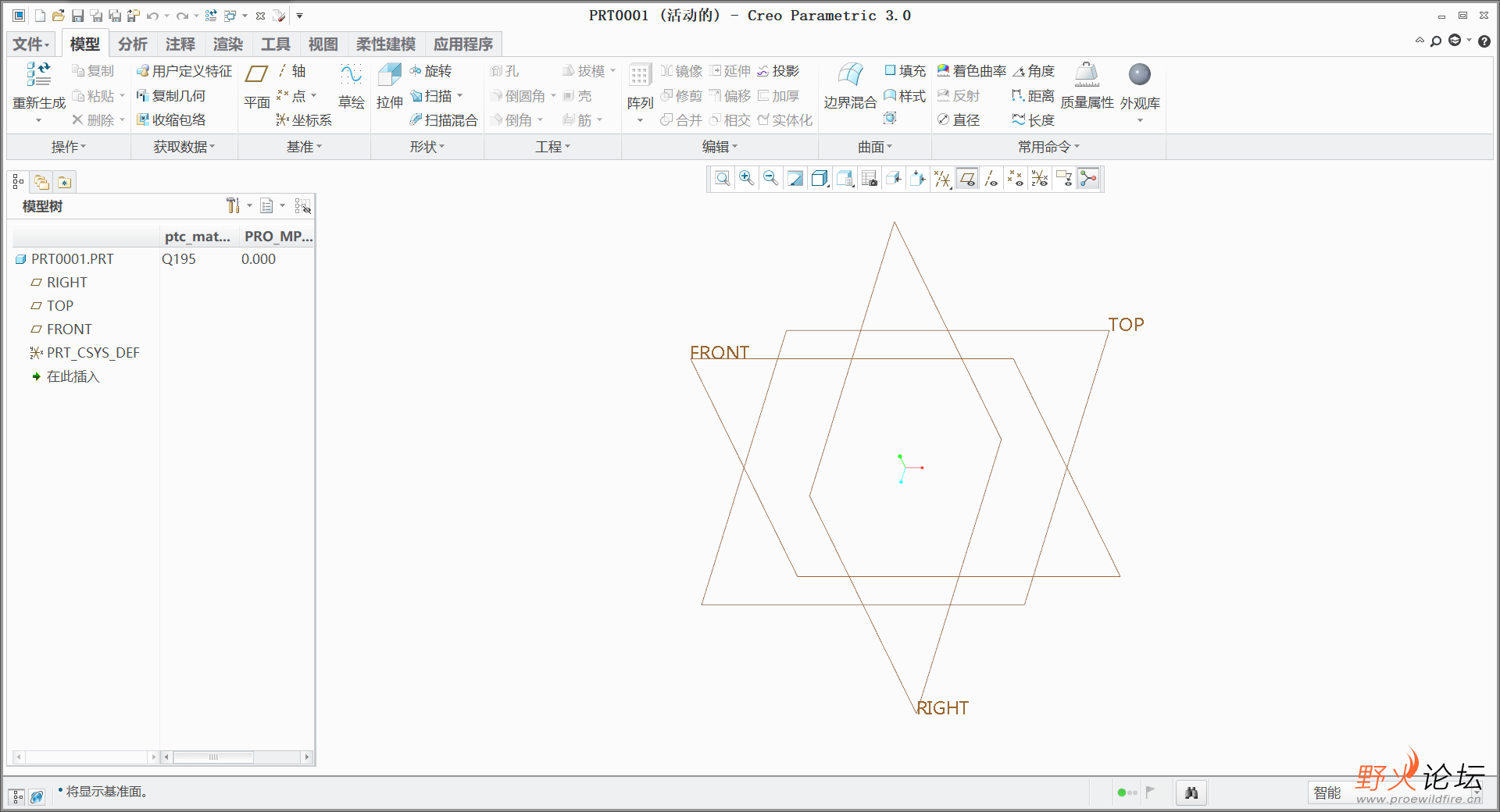The width and height of the screenshot is (1500, 812).
Task: Click the Projection (投影) tool
Action: pos(778,71)
